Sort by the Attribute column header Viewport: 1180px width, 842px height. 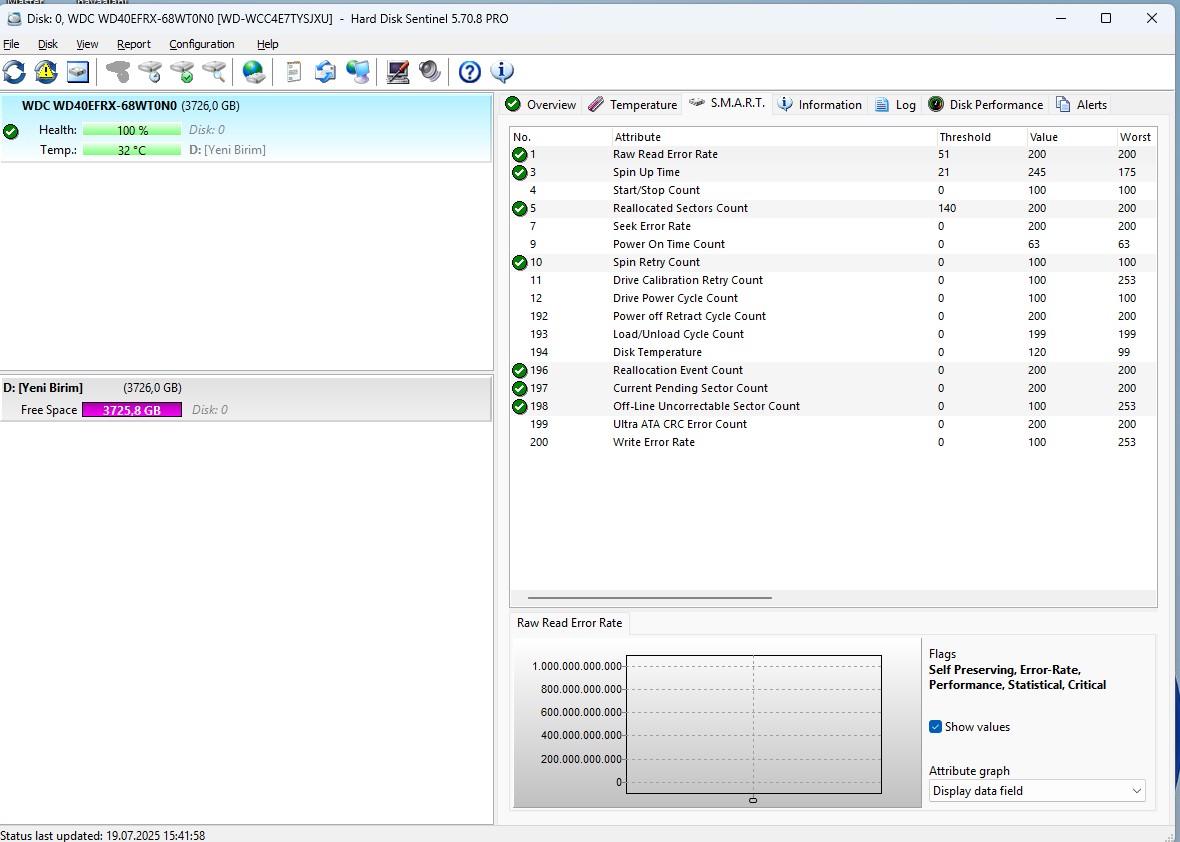(x=774, y=137)
